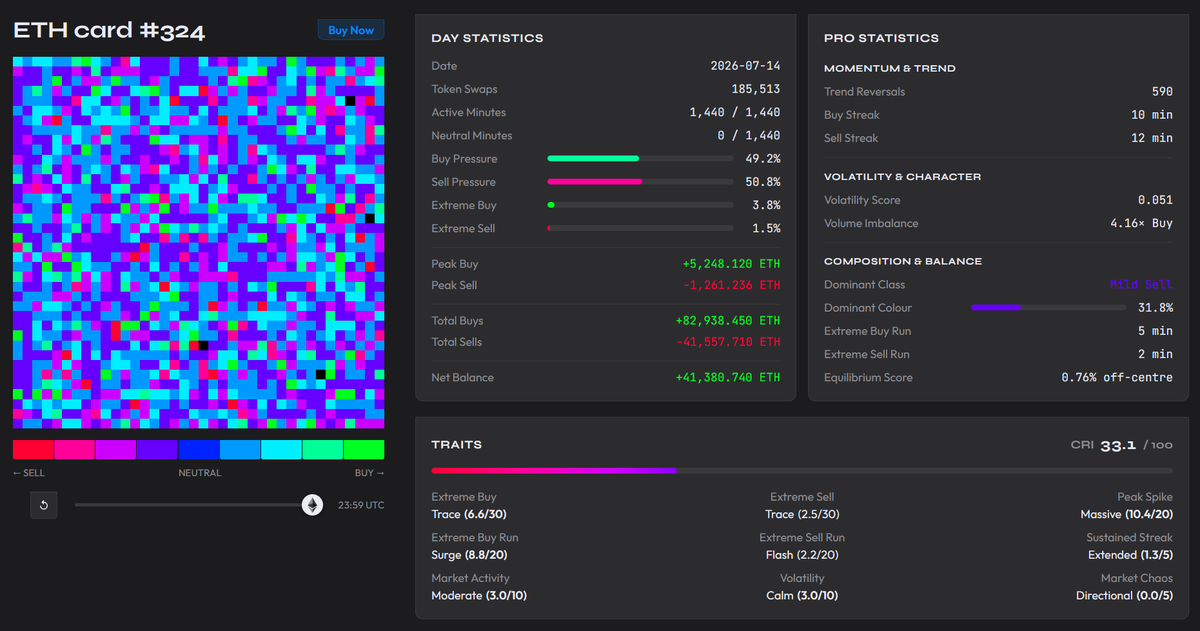Click the 23:59 UTC time label
1200x631 pixels.
361,505
